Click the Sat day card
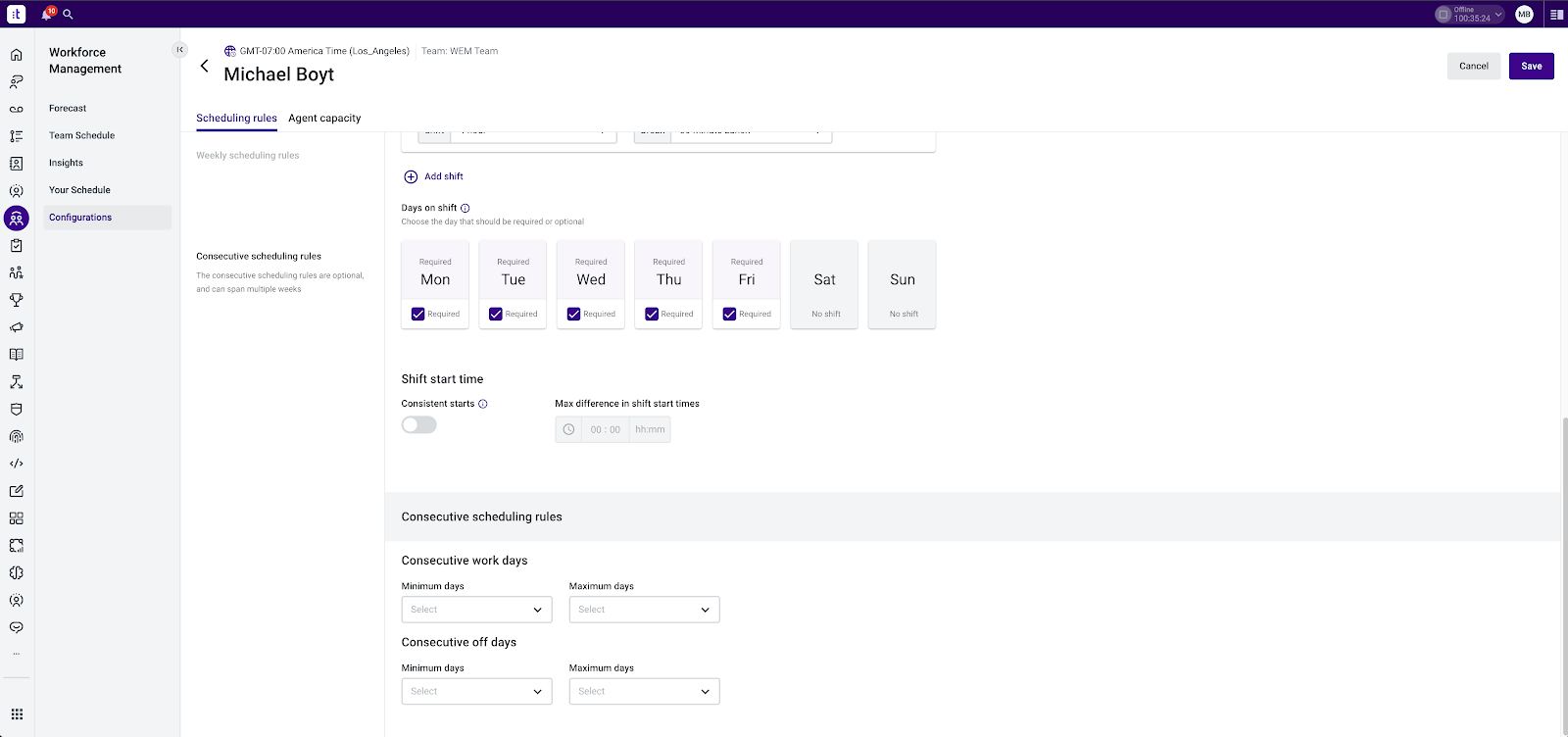 824,285
